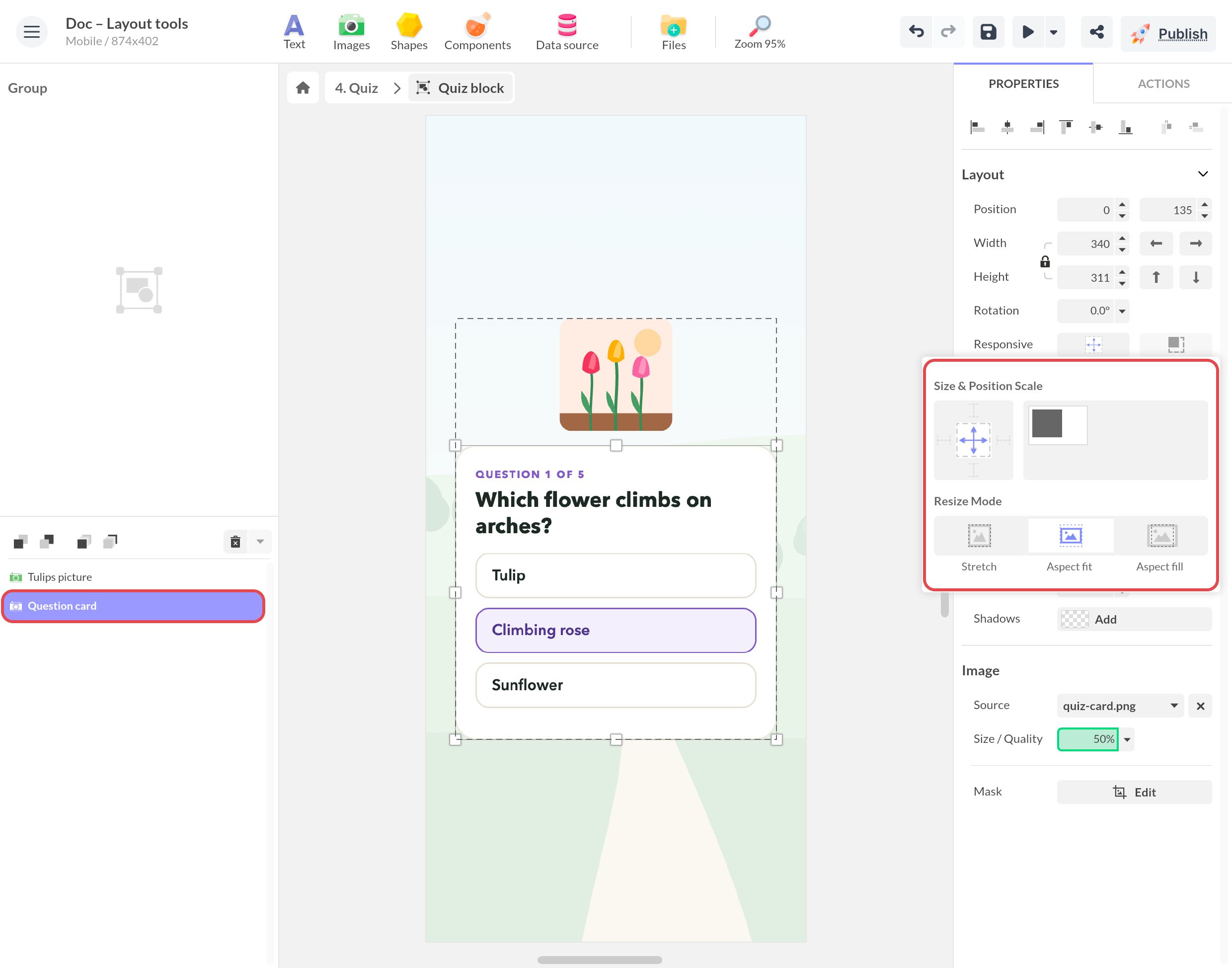Image resolution: width=1232 pixels, height=968 pixels.
Task: Open the Data source panel
Action: [567, 32]
